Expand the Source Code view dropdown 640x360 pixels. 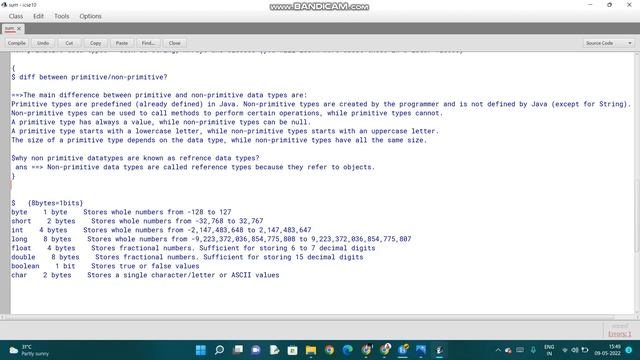[609, 43]
